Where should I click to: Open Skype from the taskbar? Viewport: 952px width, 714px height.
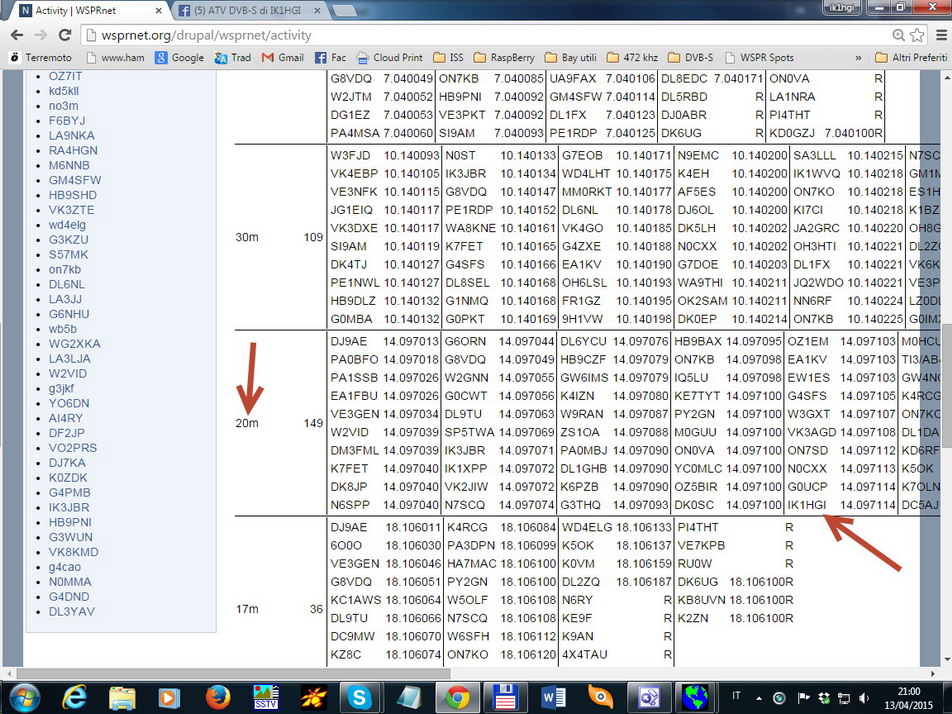click(359, 698)
